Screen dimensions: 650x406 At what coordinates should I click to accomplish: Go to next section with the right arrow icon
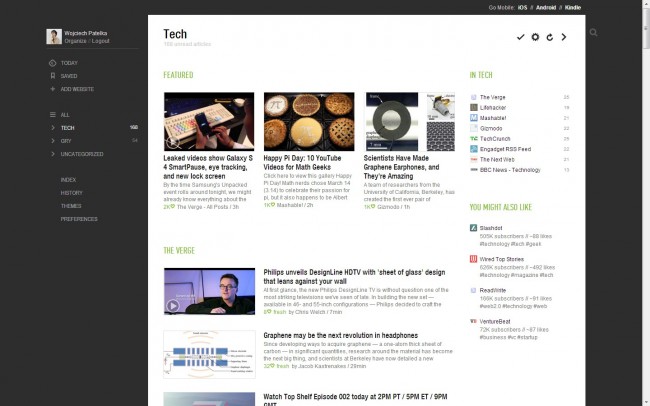tap(564, 37)
